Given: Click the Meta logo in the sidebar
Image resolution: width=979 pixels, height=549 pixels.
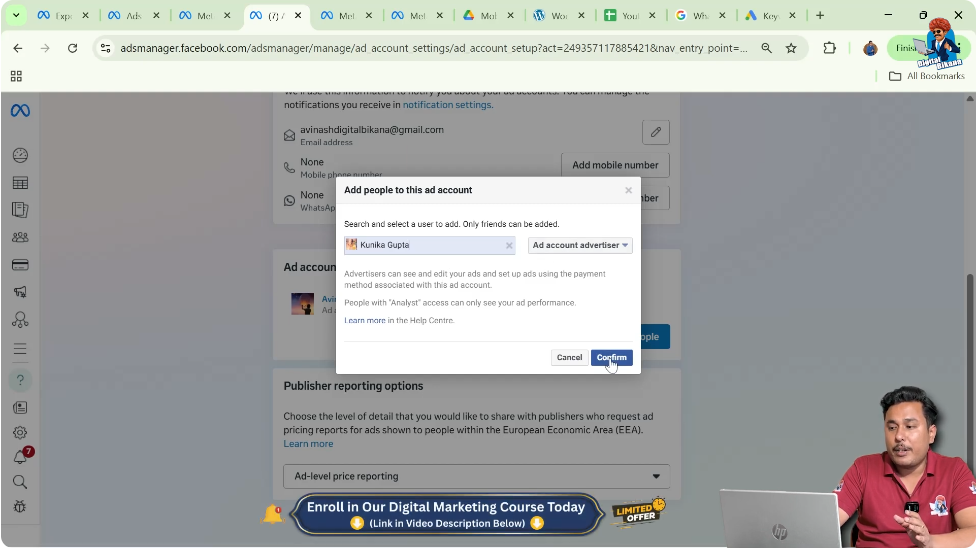Looking at the screenshot, I should pos(20,111).
